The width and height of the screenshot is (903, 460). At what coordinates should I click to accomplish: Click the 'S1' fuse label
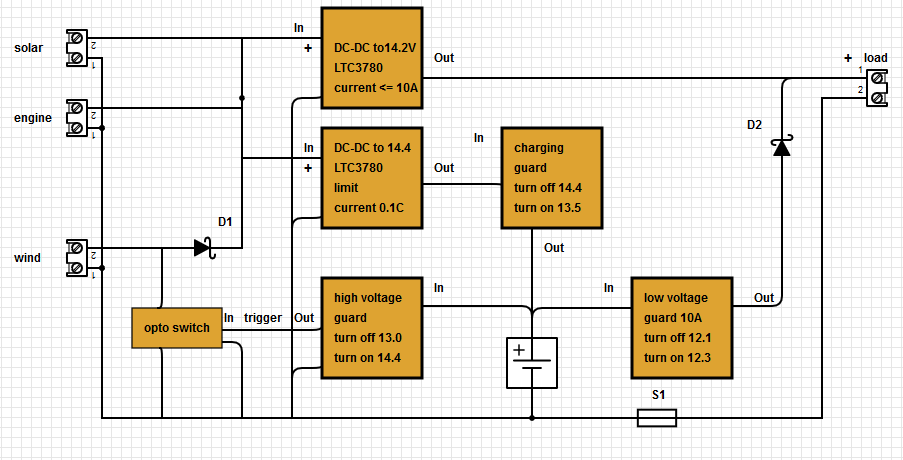pos(658,395)
